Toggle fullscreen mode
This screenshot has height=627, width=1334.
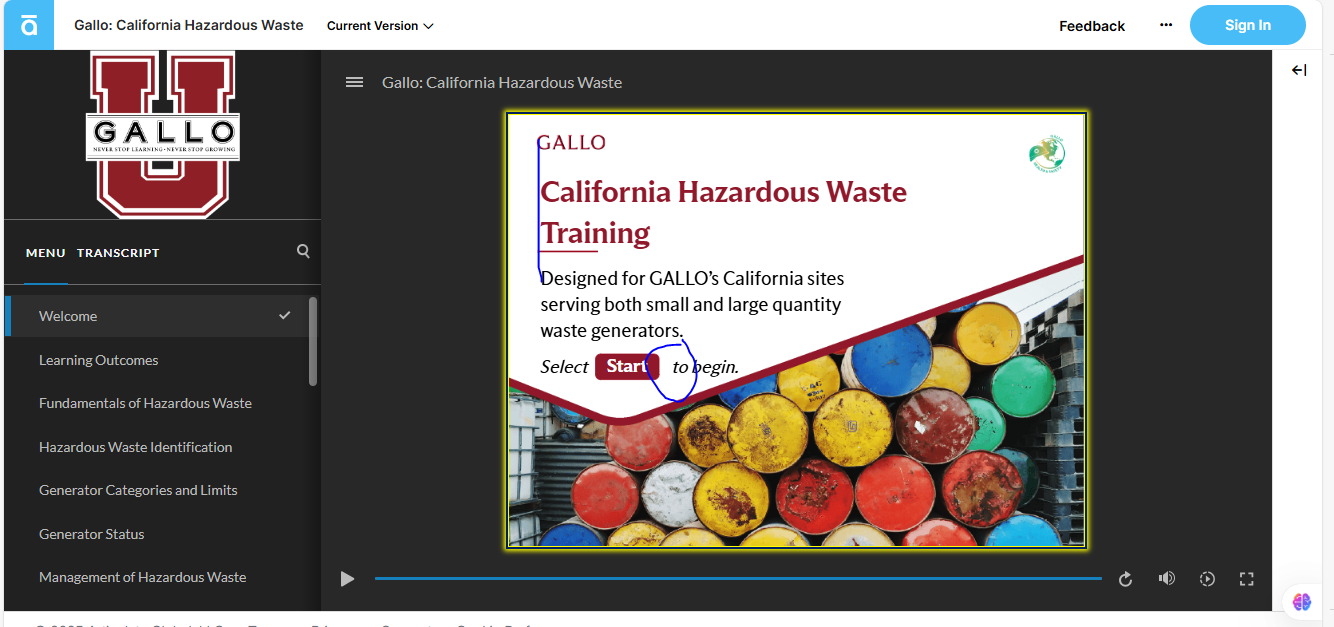(x=1246, y=579)
